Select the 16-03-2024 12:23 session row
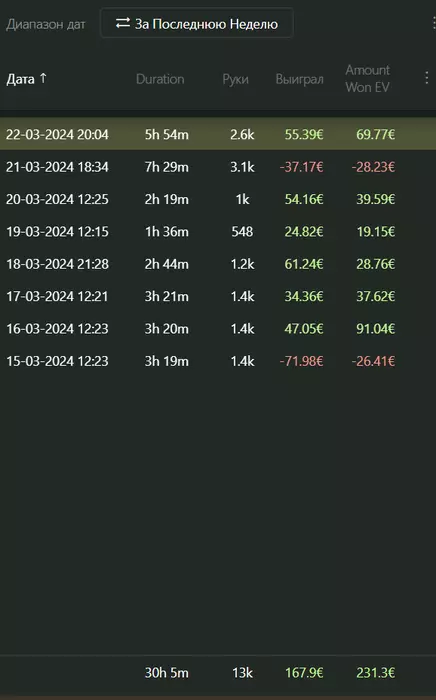Viewport: 436px width, 700px height. [x=218, y=329]
